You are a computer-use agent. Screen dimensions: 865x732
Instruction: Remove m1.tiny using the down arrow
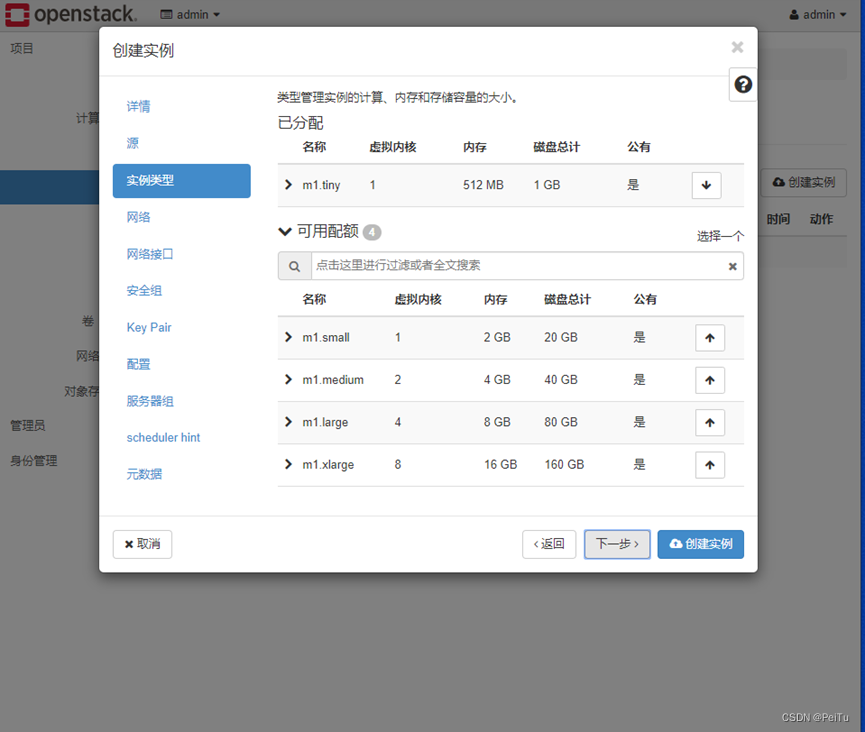coord(707,185)
